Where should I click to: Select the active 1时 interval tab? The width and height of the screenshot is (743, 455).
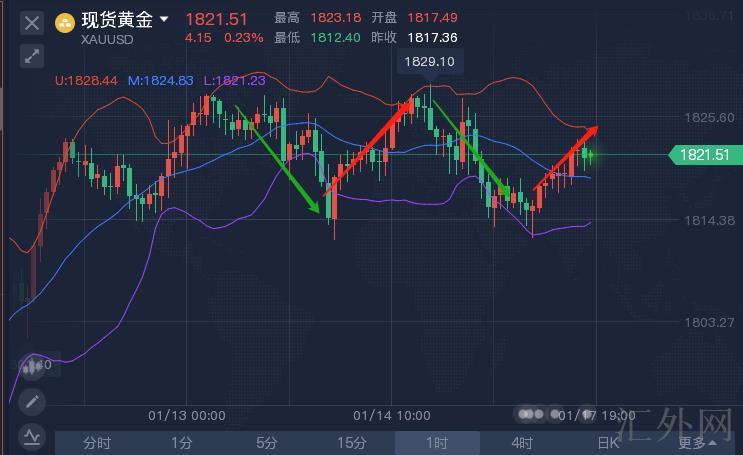pyautogui.click(x=436, y=443)
